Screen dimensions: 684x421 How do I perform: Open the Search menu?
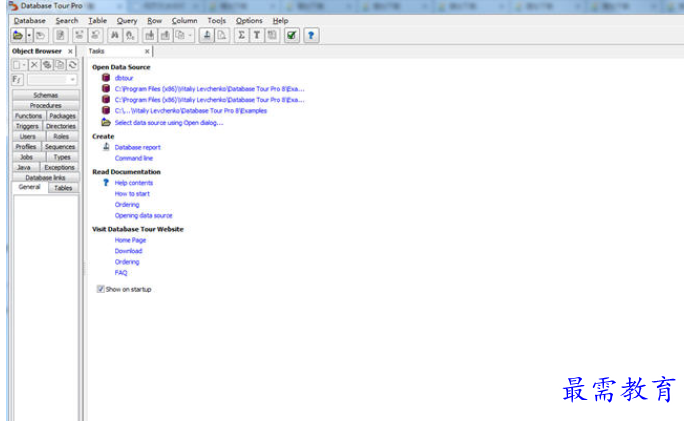coord(67,21)
